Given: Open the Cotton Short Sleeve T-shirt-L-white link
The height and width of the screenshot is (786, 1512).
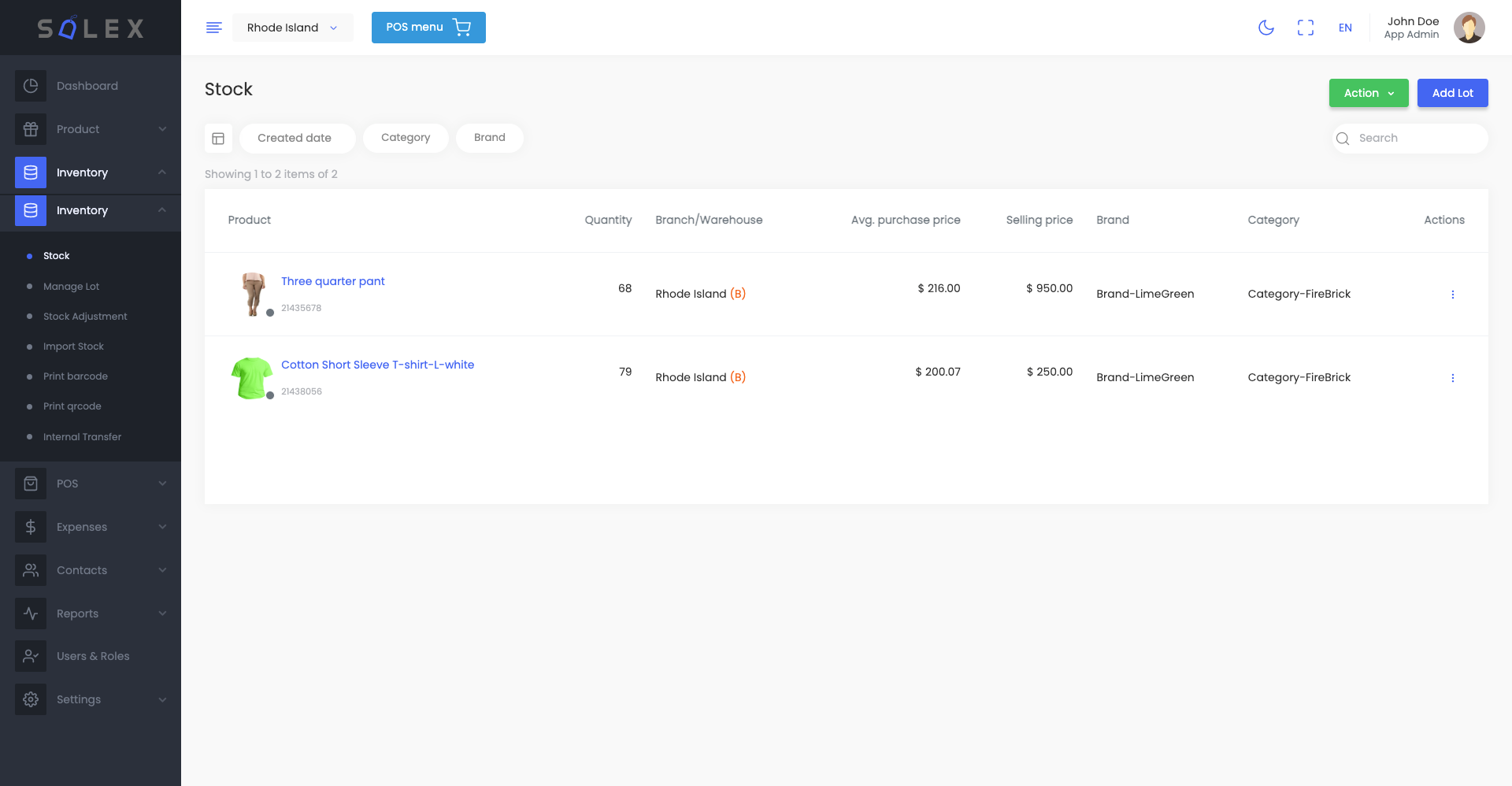Looking at the screenshot, I should point(377,364).
